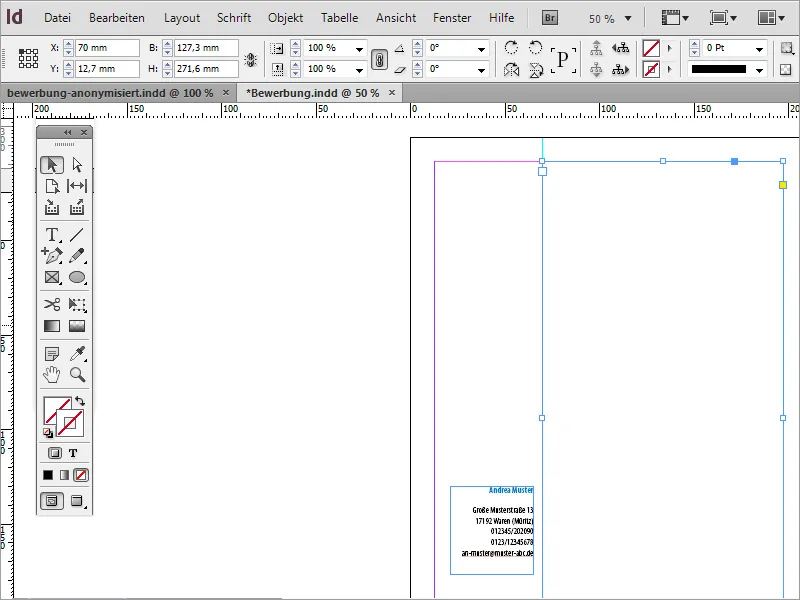Click Rotate 90° counterclockwise icon
This screenshot has height=600, width=800.
535,48
